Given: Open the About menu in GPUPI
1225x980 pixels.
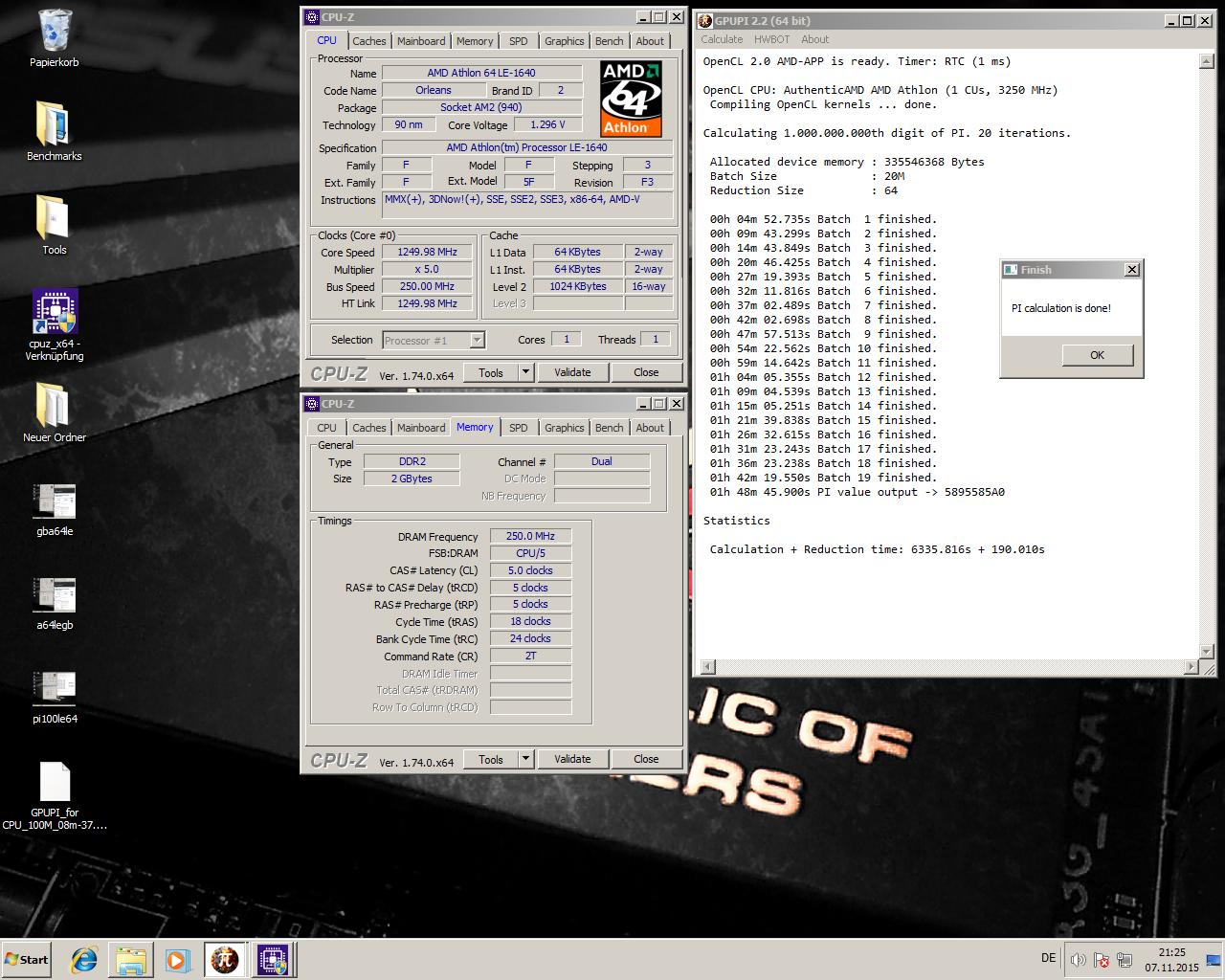Looking at the screenshot, I should pyautogui.click(x=814, y=39).
